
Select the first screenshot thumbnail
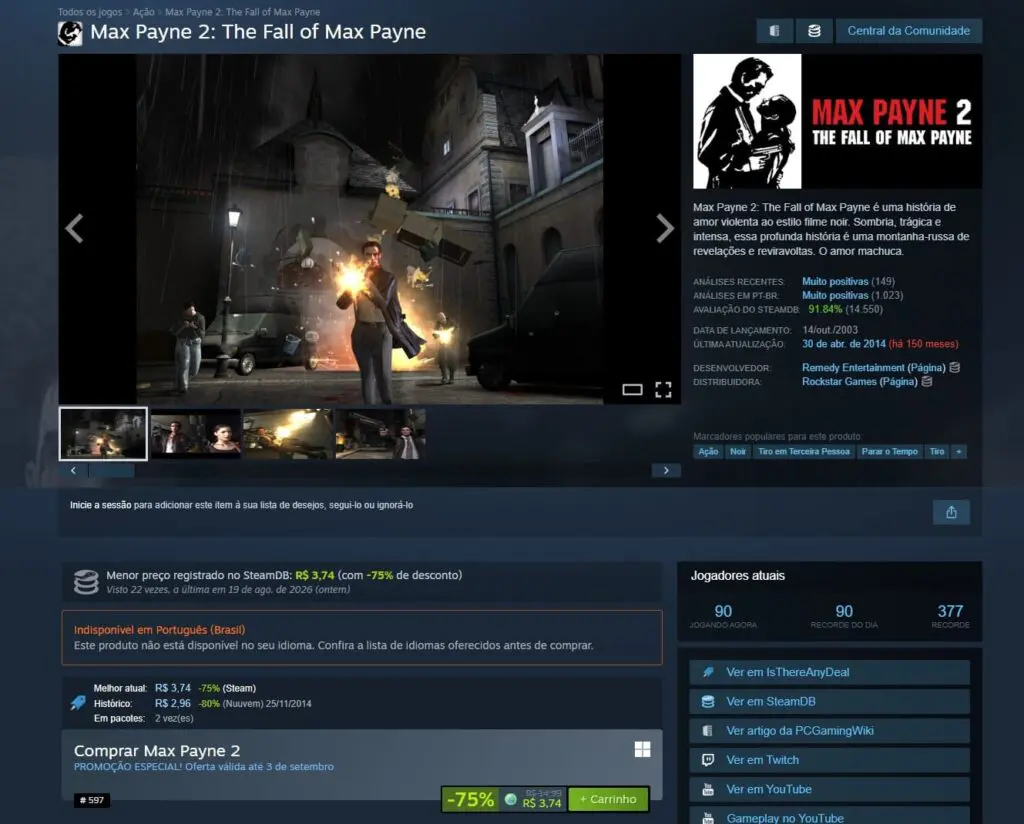[103, 434]
